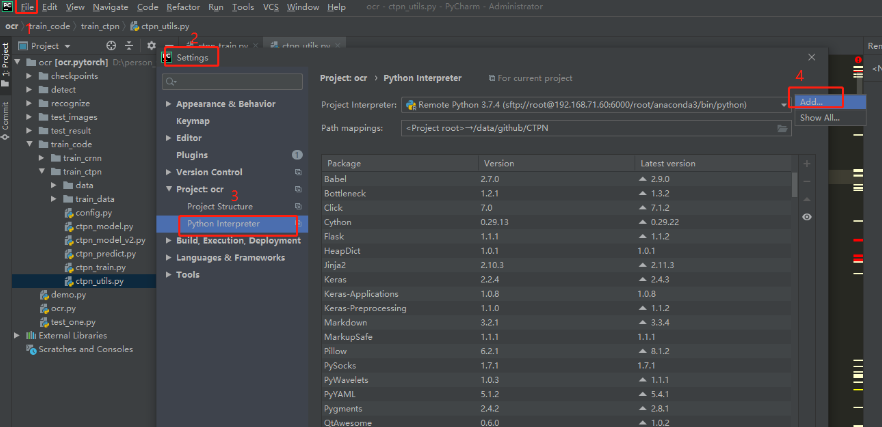This screenshot has width=882, height=427.
Task: Select Keymap settings
Action: pos(192,121)
